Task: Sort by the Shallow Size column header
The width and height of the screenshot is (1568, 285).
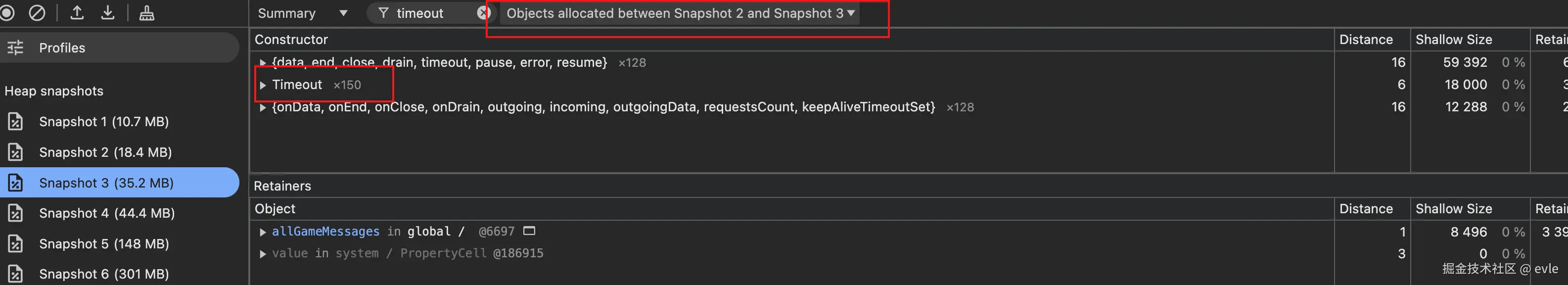Action: click(x=1453, y=40)
